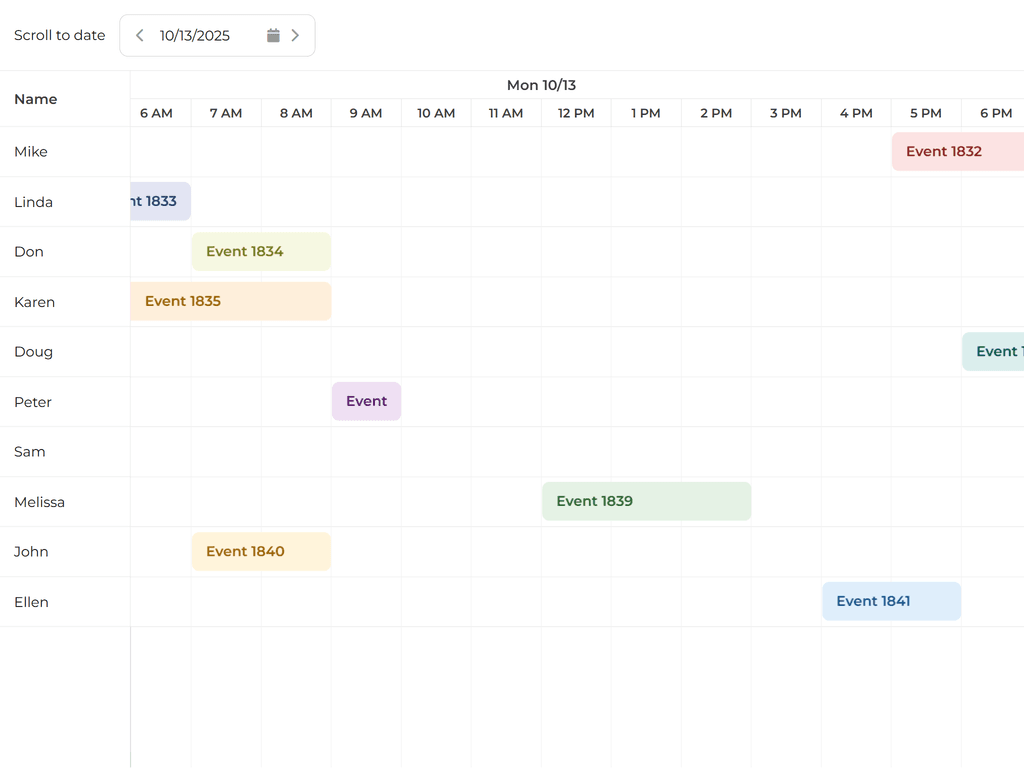Click the Scroll to date label
Image resolution: width=1024 pixels, height=768 pixels.
coord(59,34)
